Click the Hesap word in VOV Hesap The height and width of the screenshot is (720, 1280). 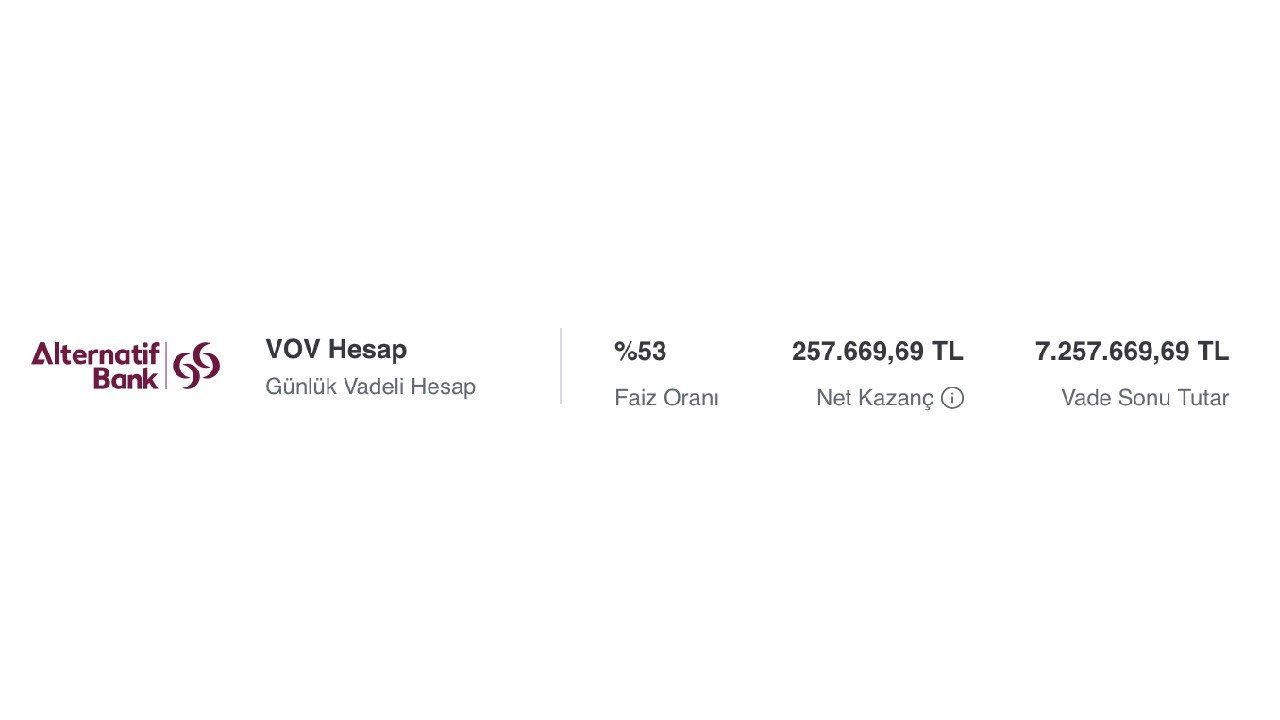coord(368,350)
